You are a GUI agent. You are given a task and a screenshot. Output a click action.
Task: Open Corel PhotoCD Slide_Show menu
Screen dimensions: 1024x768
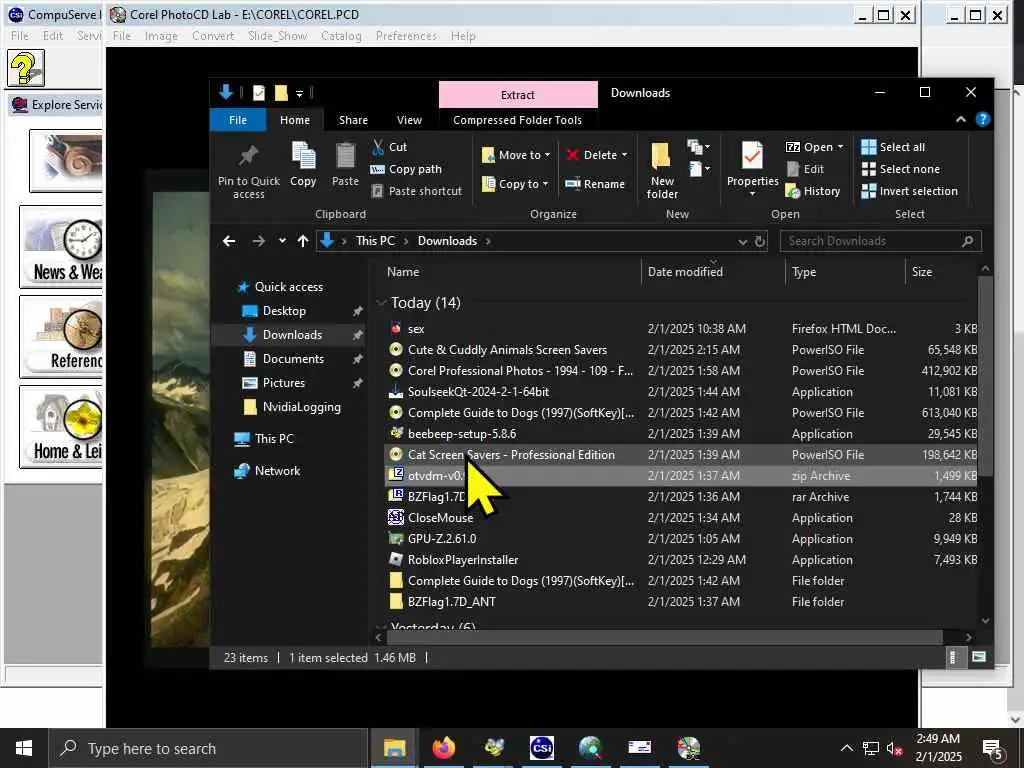point(278,36)
